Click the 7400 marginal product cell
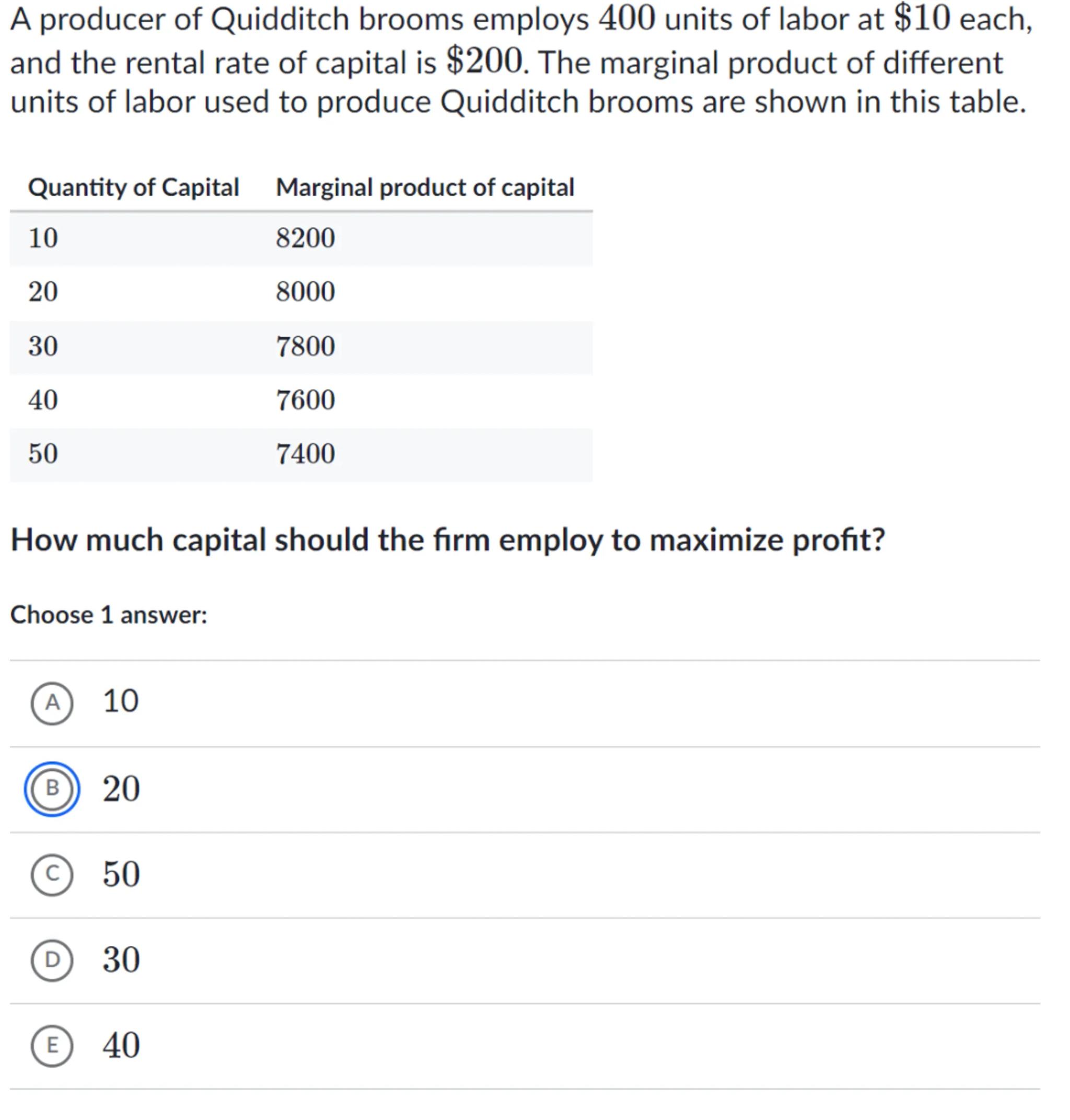 coord(305,454)
